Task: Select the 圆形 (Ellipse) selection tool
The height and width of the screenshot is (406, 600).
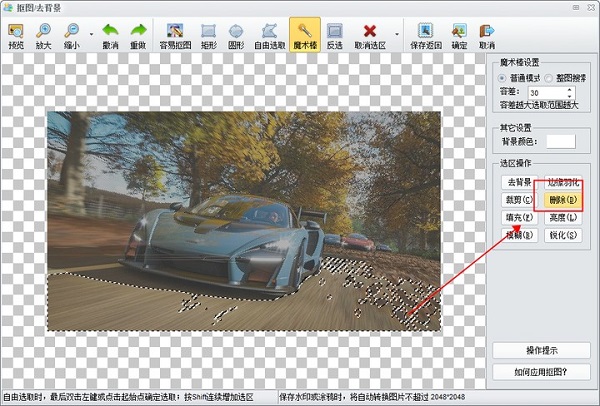Action: 237,35
